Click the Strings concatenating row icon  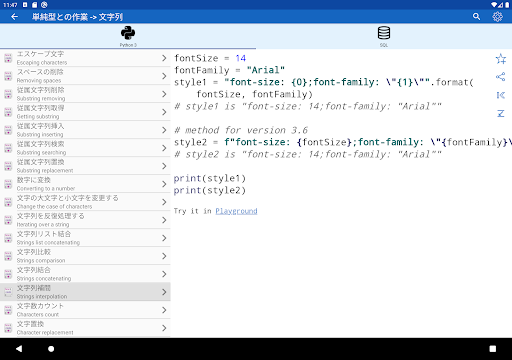pos(8,274)
